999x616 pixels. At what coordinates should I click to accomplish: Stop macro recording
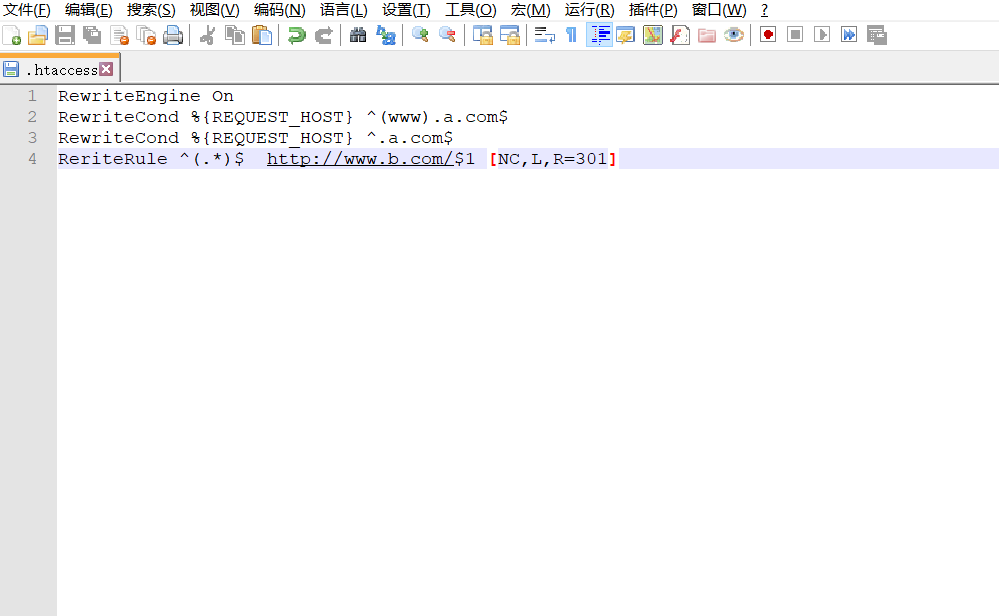[794, 35]
